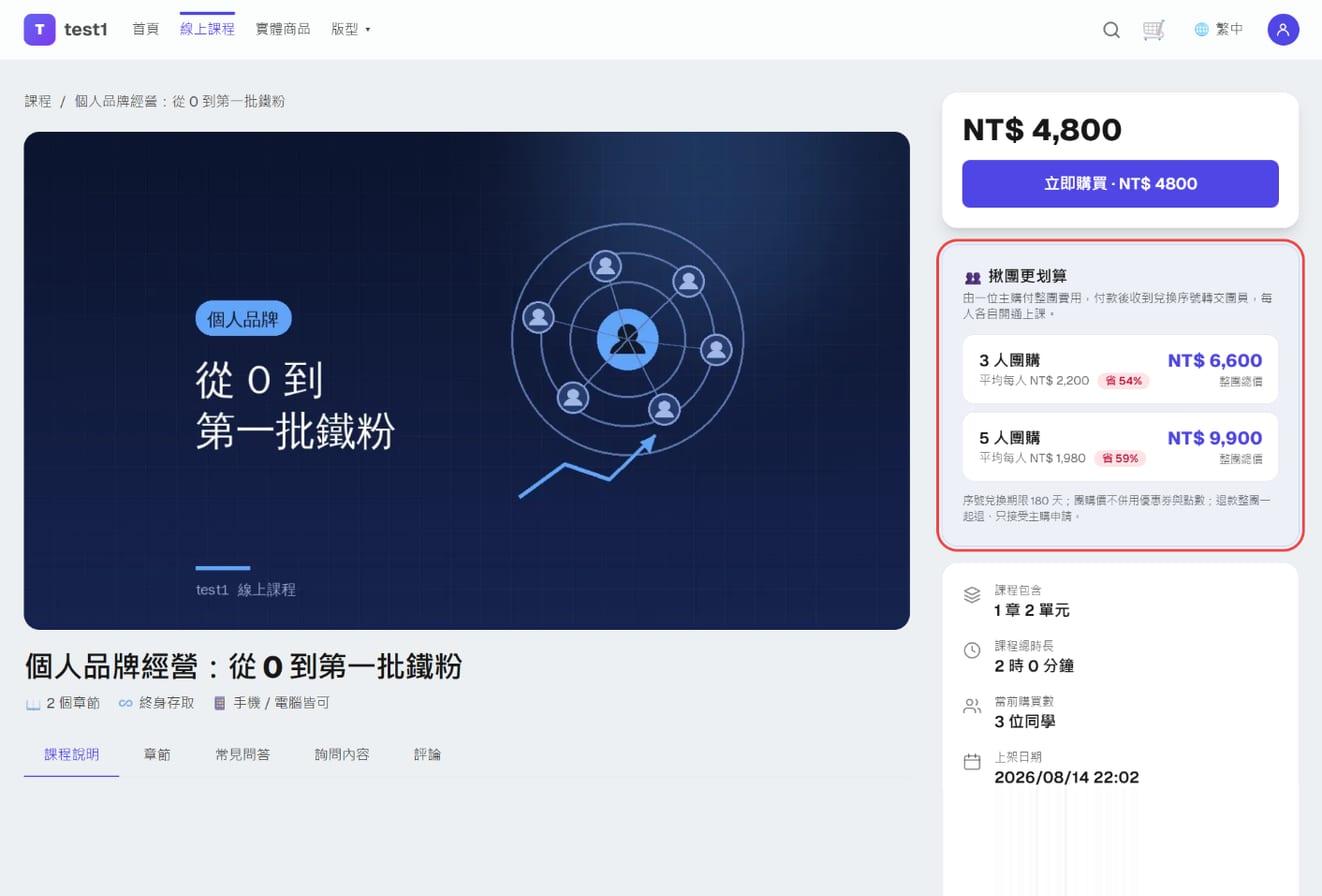Click the course title below the banner

pyautogui.click(x=243, y=667)
